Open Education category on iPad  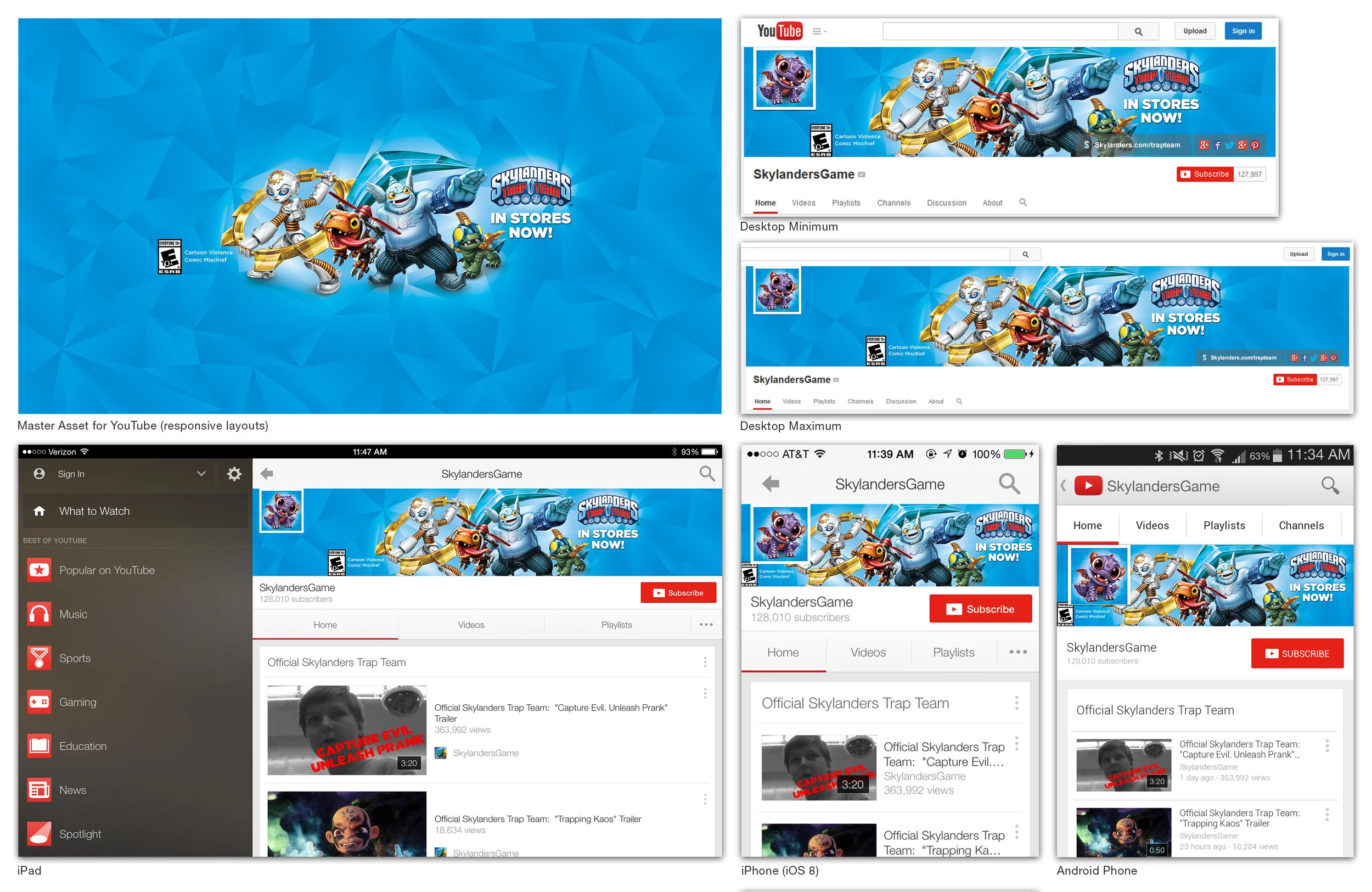[x=135, y=746]
